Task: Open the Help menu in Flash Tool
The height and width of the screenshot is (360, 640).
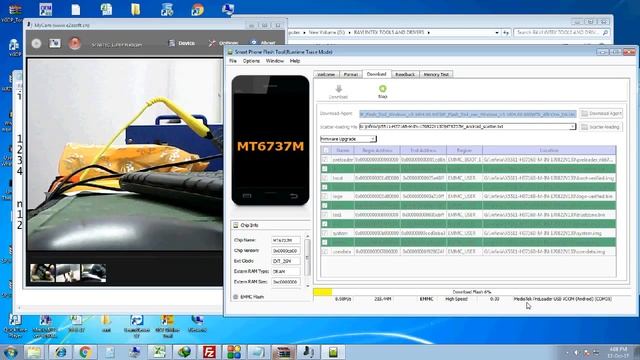Action: pos(295,61)
